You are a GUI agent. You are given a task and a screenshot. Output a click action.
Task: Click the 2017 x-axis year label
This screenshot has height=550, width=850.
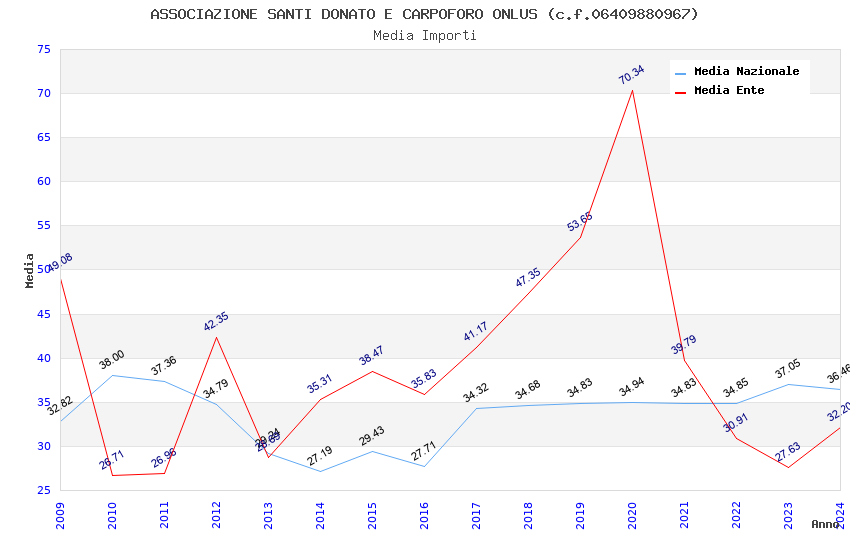[x=476, y=515]
